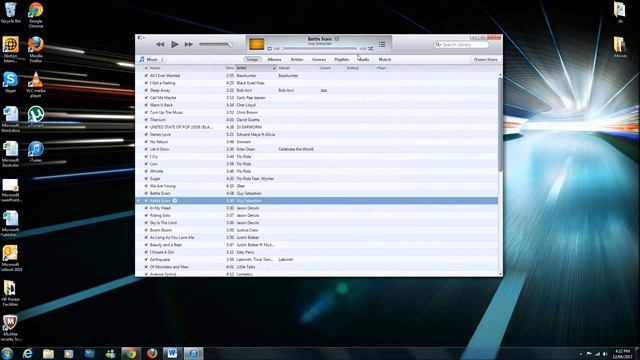This screenshot has width=640, height=360.
Task: Switch to the Playlists tab
Action: (x=342, y=60)
